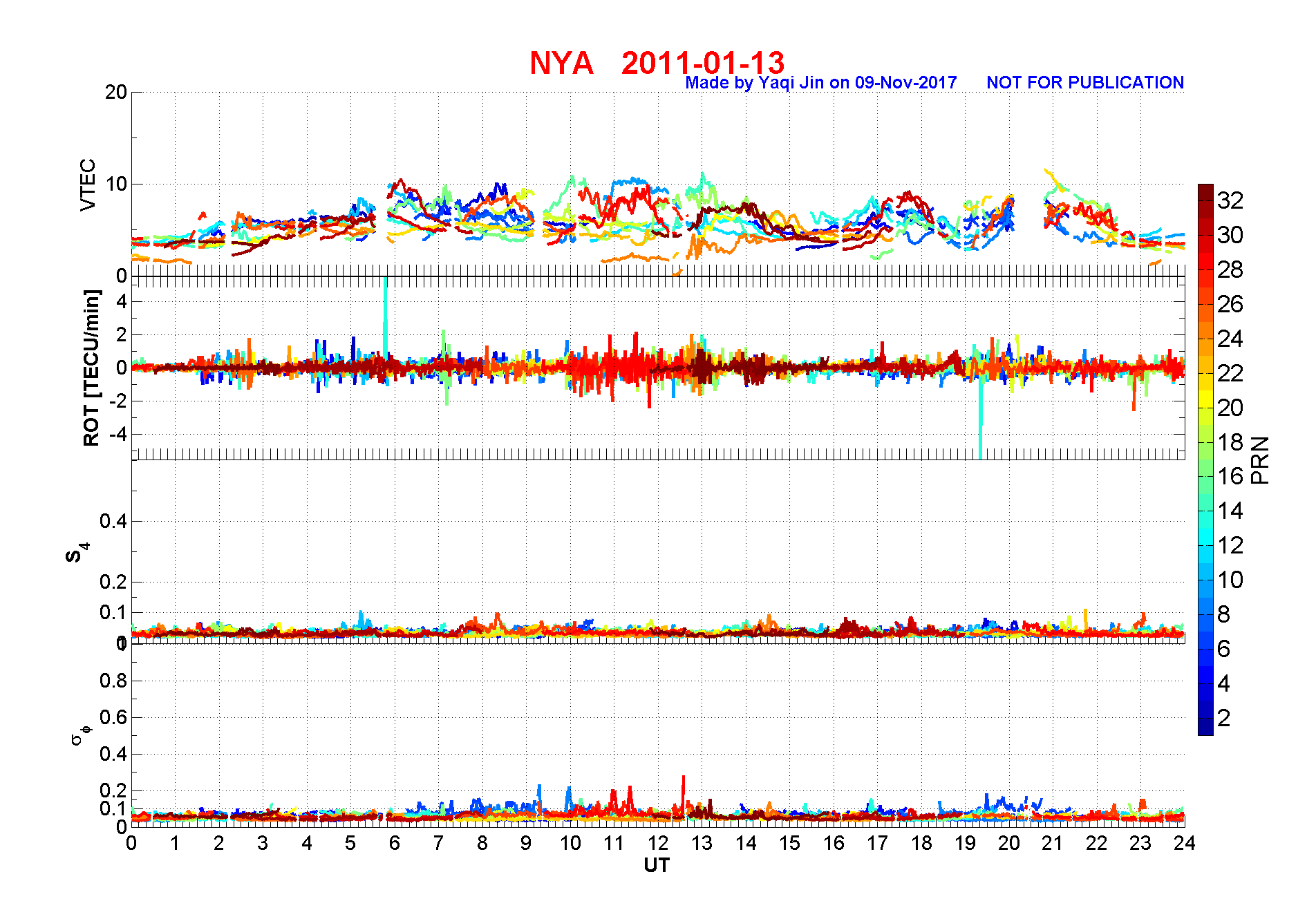
Task: Click colorbar tick label 2
Action: click(x=1223, y=718)
